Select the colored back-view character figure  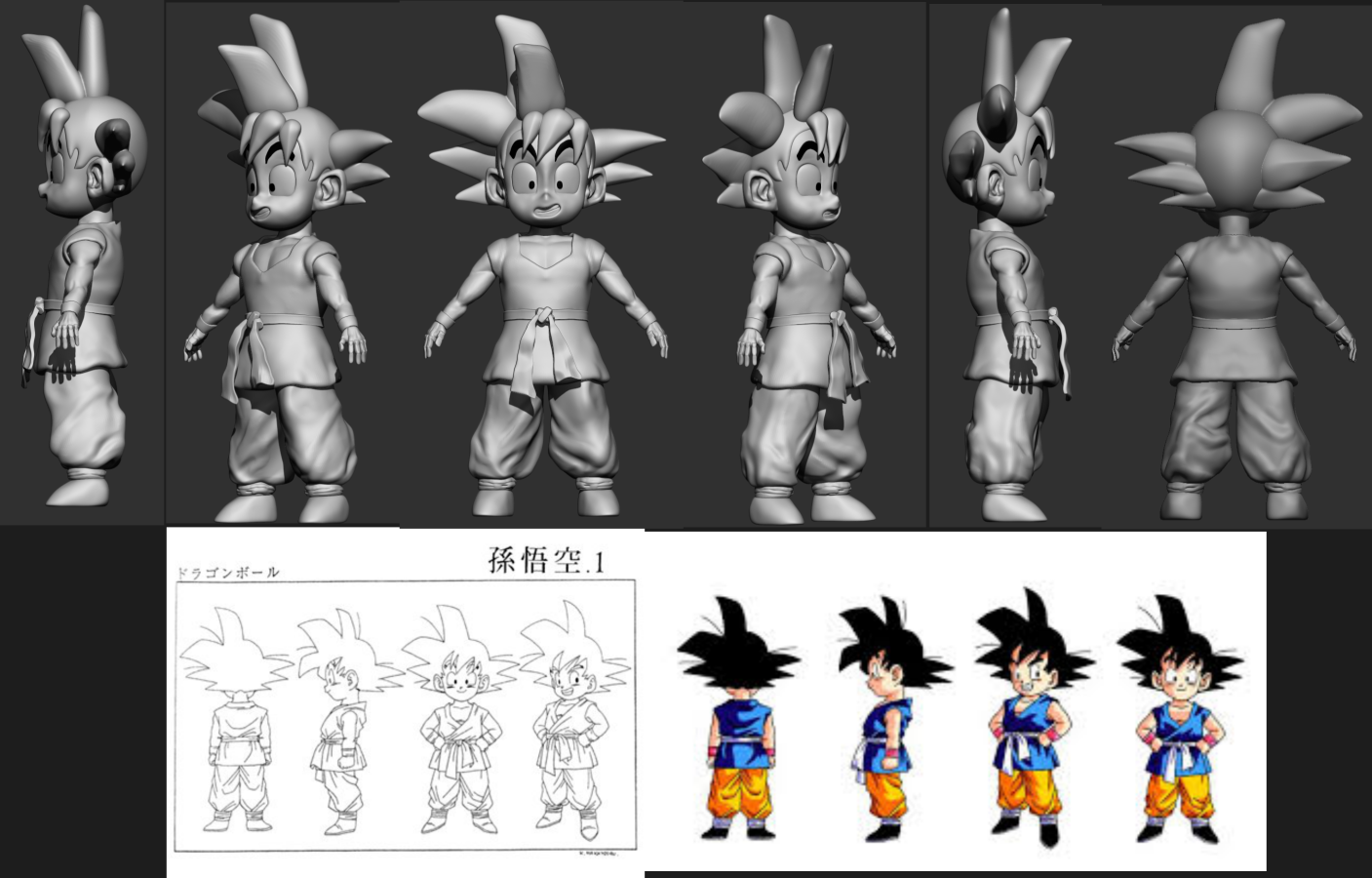coord(738,718)
